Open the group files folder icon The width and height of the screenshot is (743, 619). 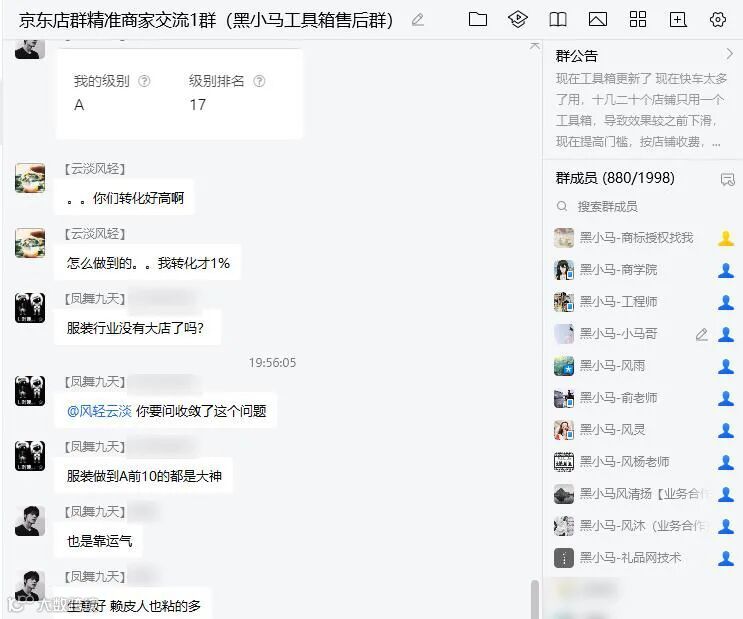(x=478, y=19)
